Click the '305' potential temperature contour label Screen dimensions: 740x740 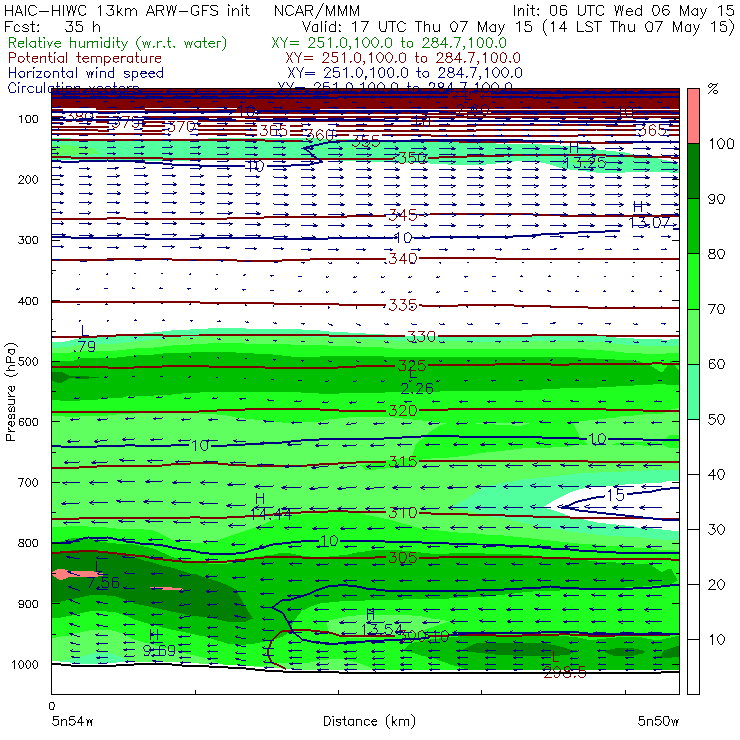pos(403,558)
